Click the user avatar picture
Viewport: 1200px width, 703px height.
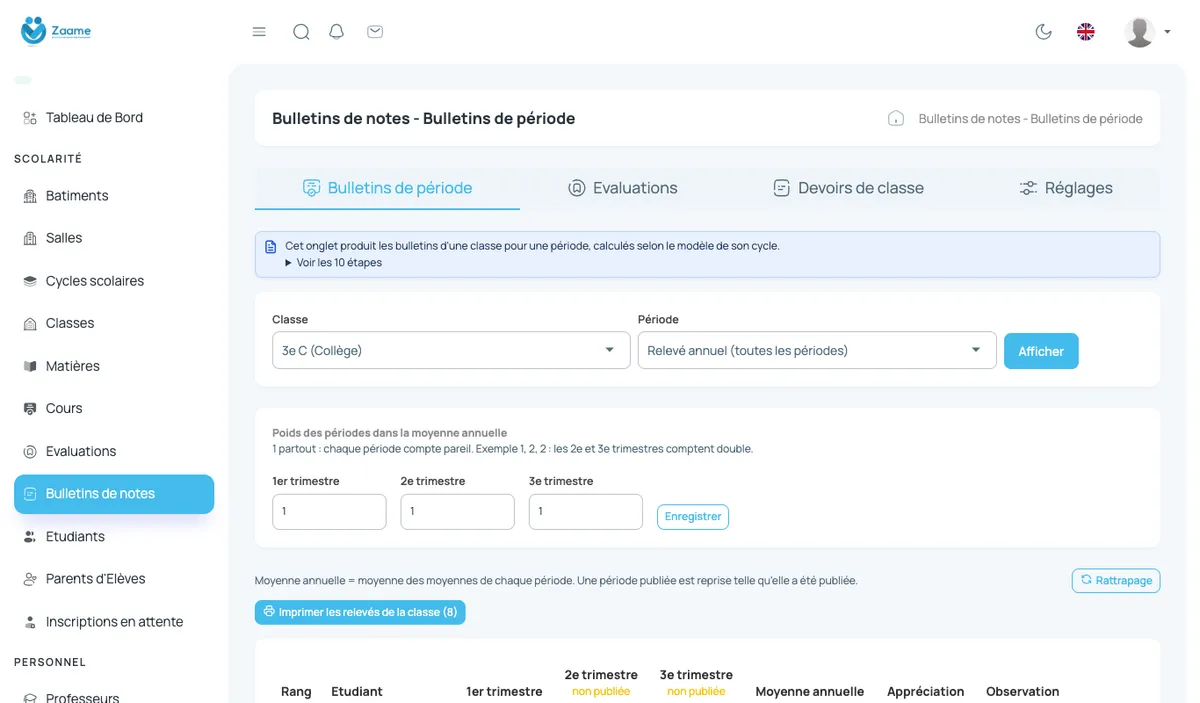(x=1140, y=32)
